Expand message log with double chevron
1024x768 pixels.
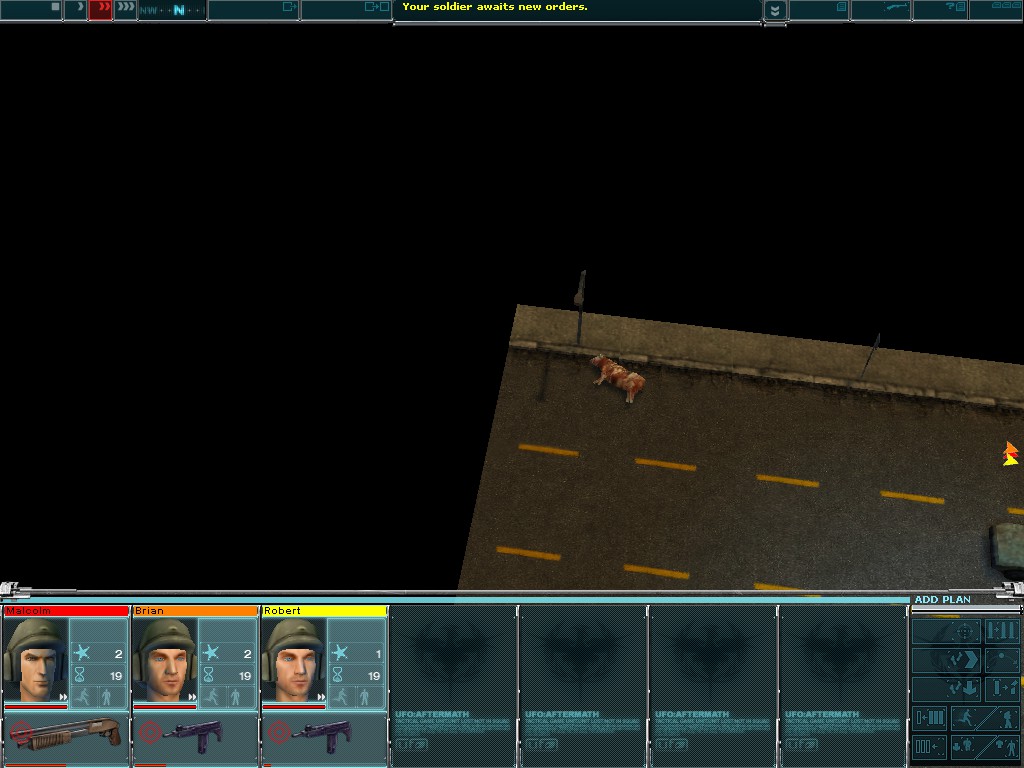tap(775, 10)
